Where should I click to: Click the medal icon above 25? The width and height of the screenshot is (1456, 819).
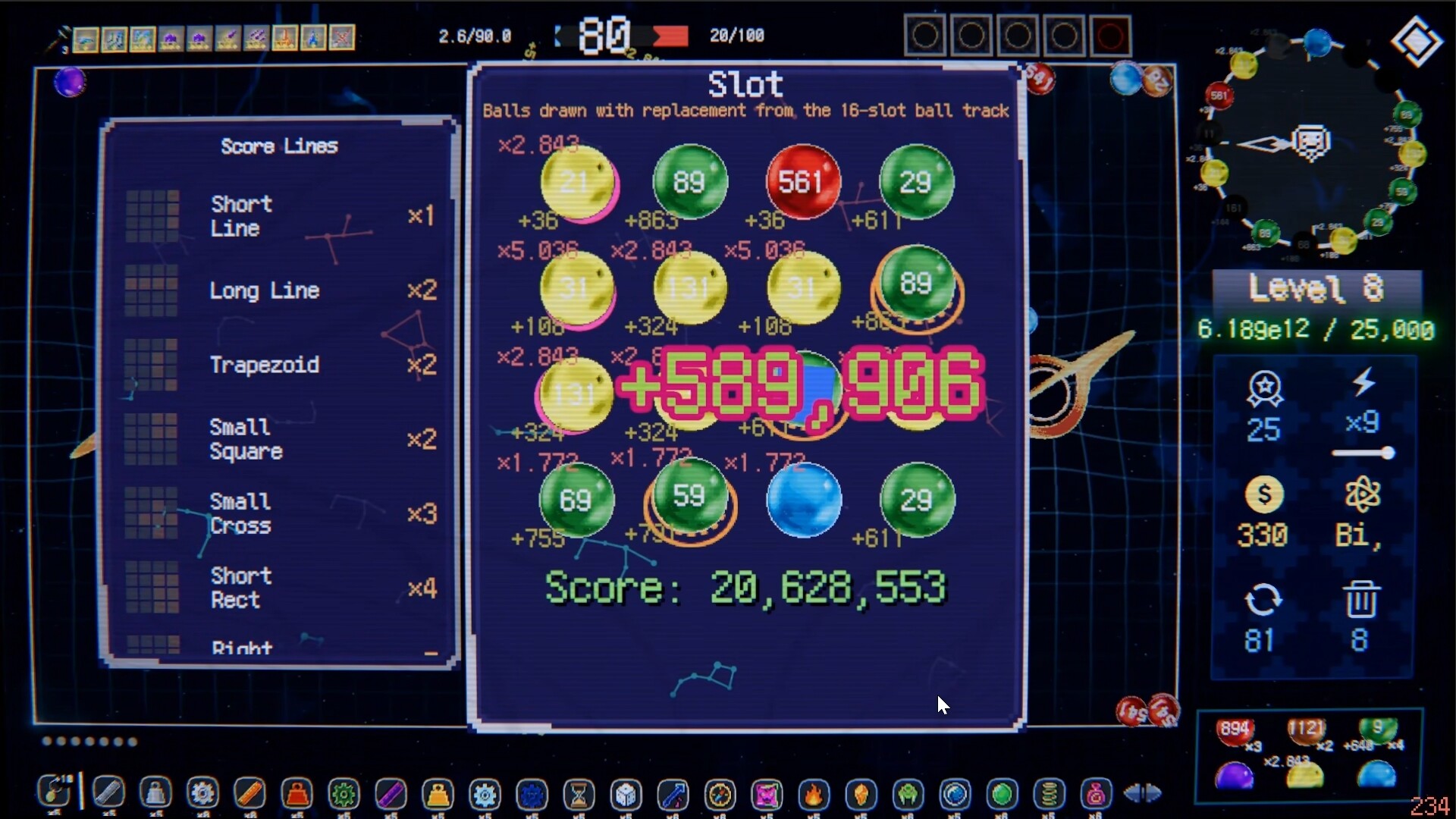[1264, 389]
